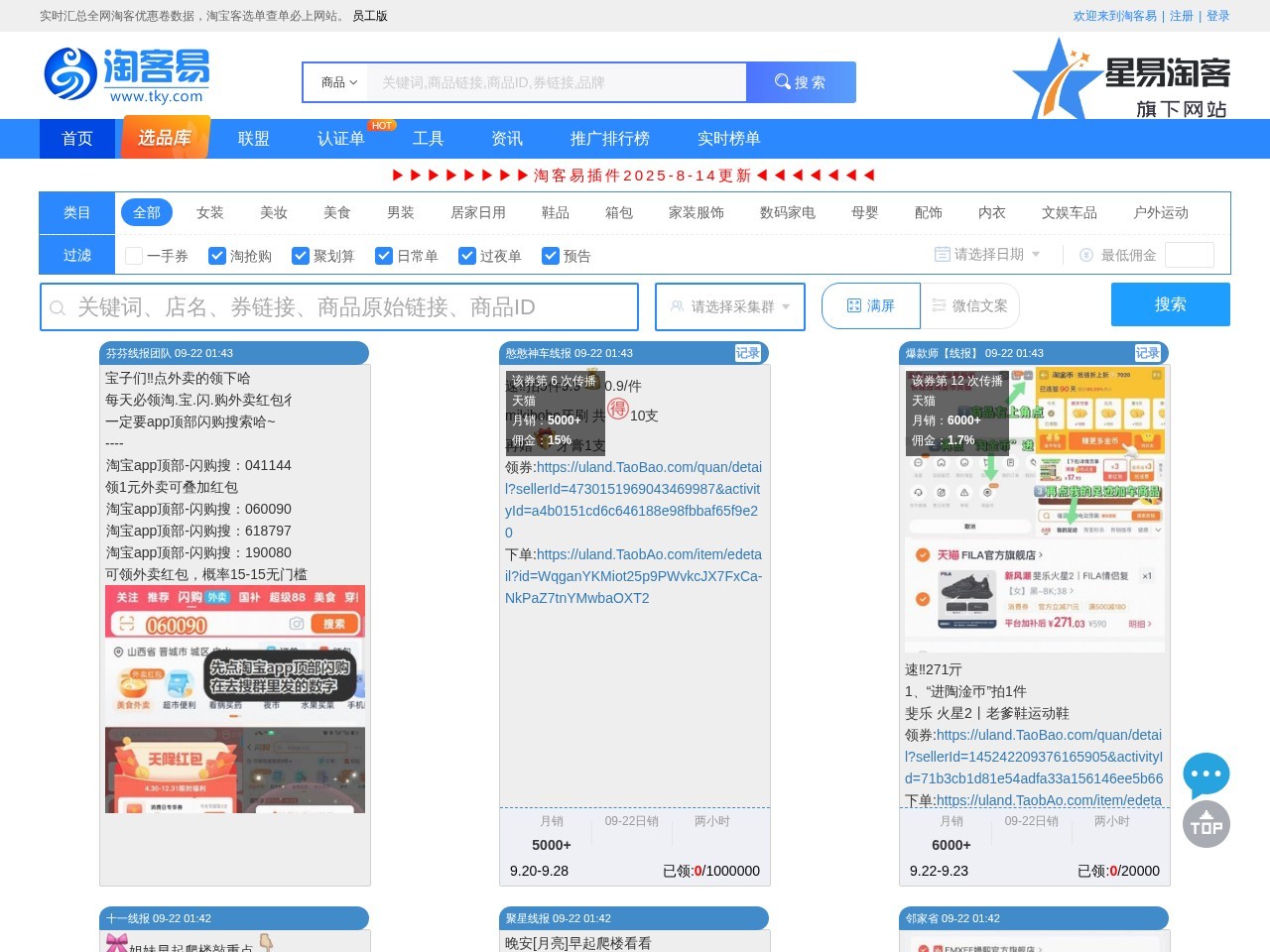Expand the 请选择采集群 dropdown

click(730, 306)
